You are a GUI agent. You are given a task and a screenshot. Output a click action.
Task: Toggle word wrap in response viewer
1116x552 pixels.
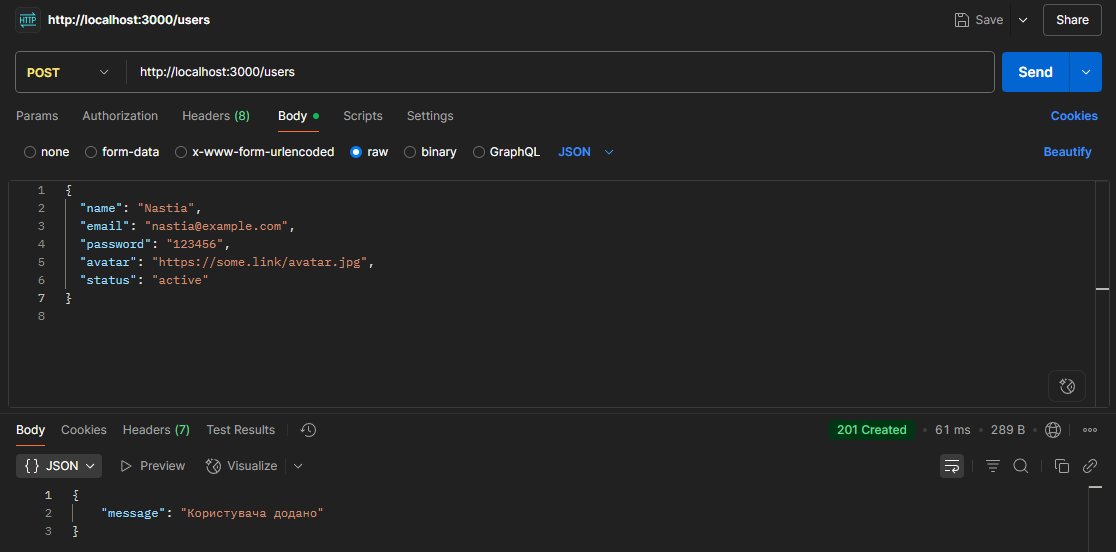952,466
